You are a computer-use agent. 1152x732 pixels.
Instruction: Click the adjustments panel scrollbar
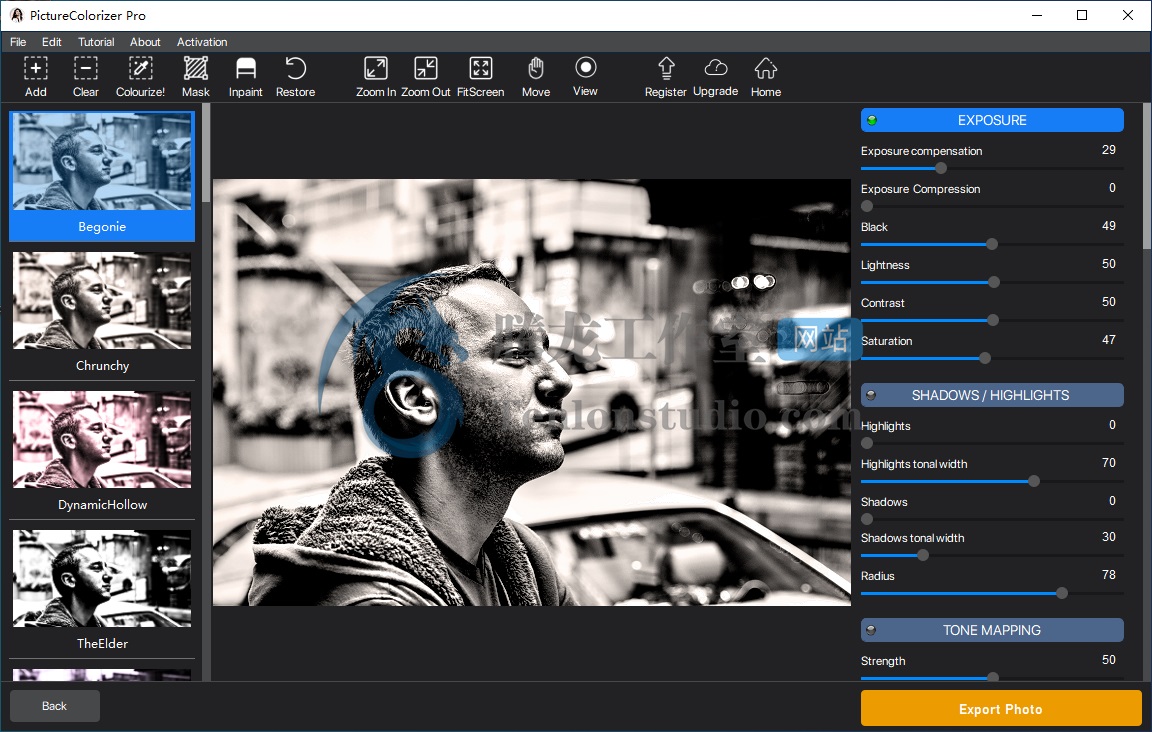click(x=1147, y=176)
